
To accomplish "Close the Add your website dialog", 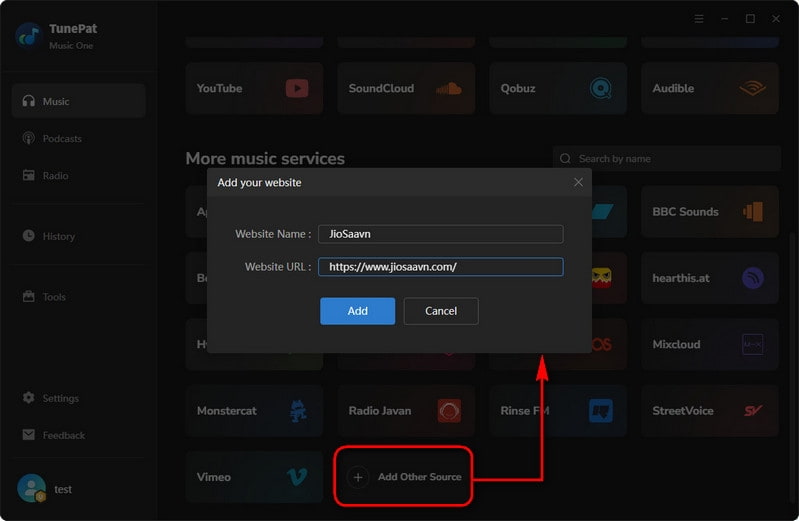I will pos(578,182).
